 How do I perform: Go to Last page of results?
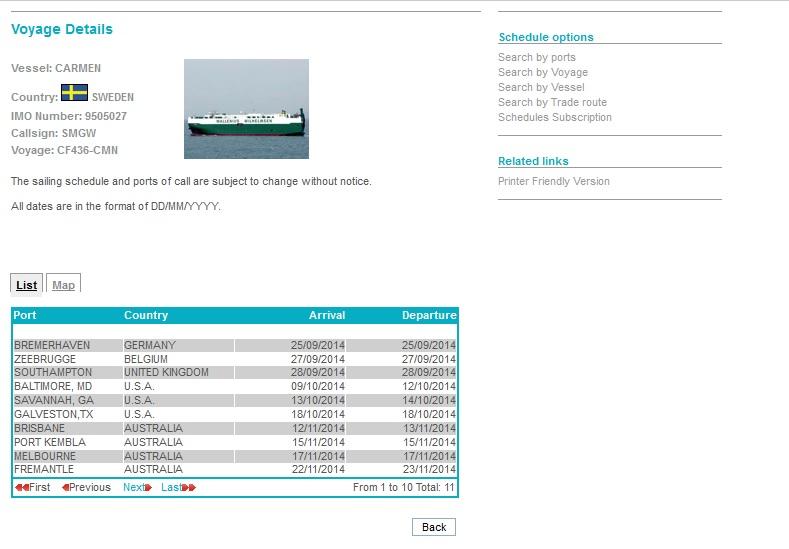178,487
